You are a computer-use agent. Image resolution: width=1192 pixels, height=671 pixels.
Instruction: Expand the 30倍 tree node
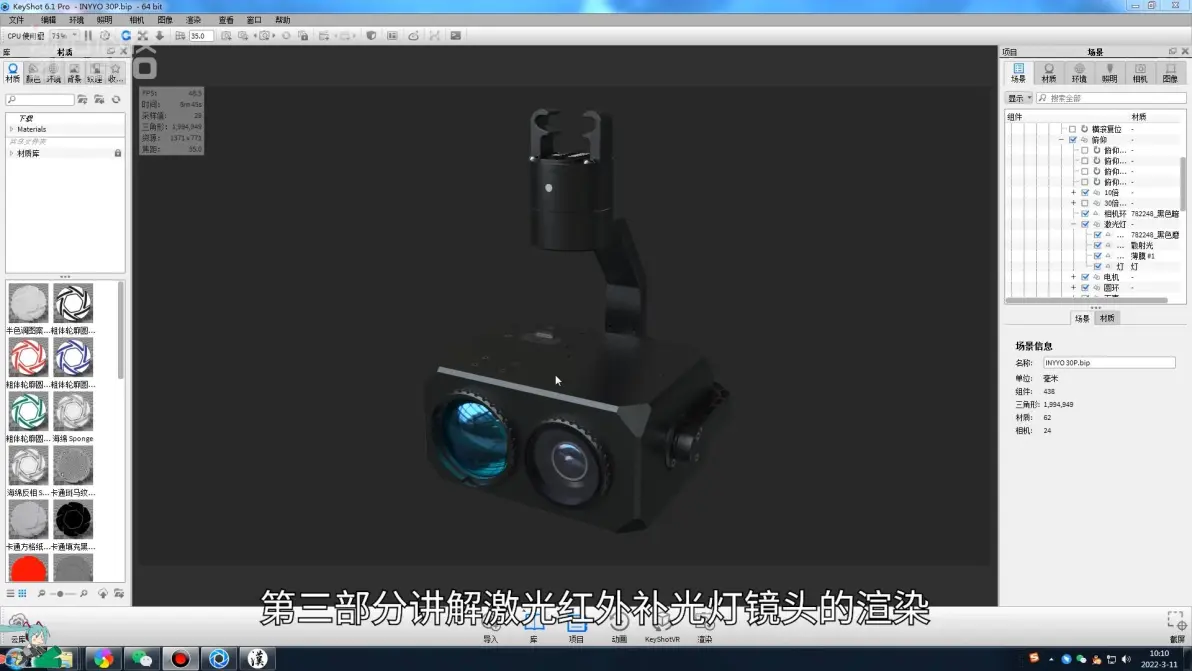coord(1073,204)
